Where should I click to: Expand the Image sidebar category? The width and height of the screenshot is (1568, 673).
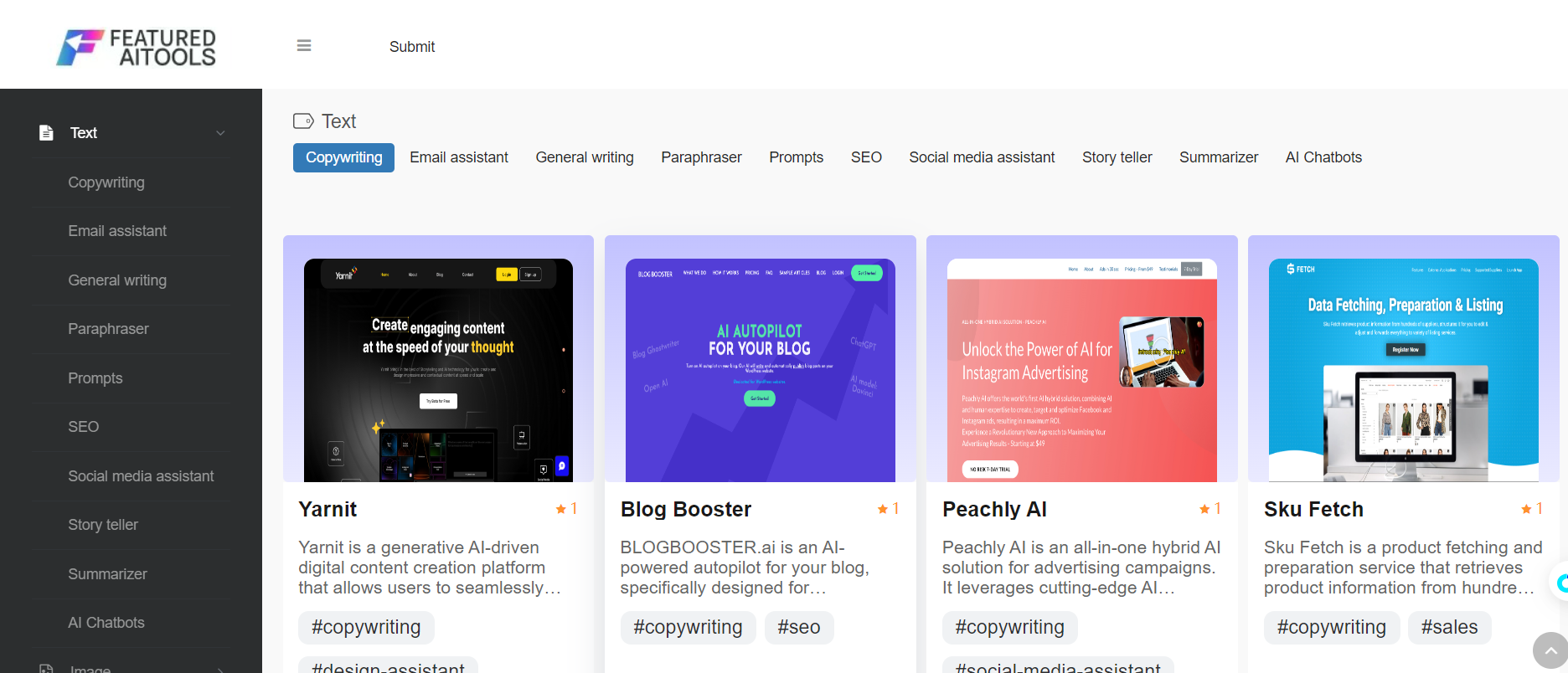(132, 668)
